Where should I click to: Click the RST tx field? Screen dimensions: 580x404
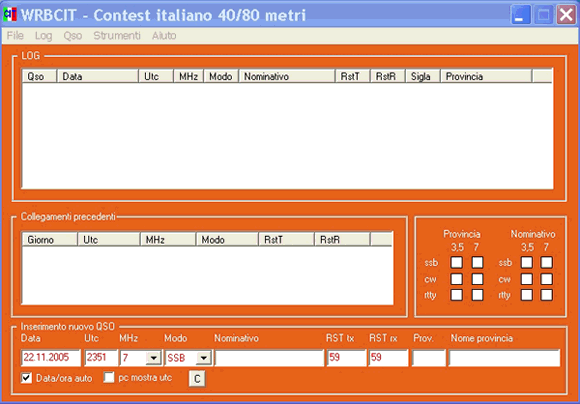(x=346, y=358)
